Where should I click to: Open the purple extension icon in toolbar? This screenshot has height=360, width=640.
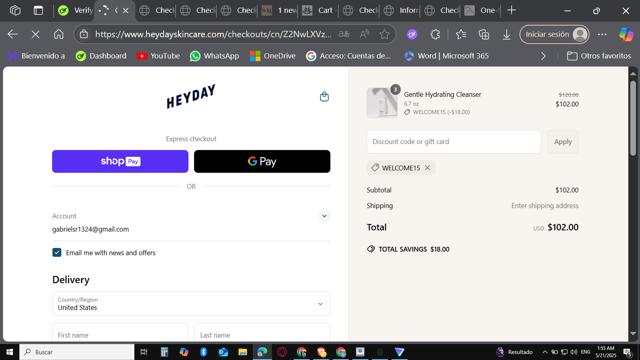pyautogui.click(x=412, y=34)
